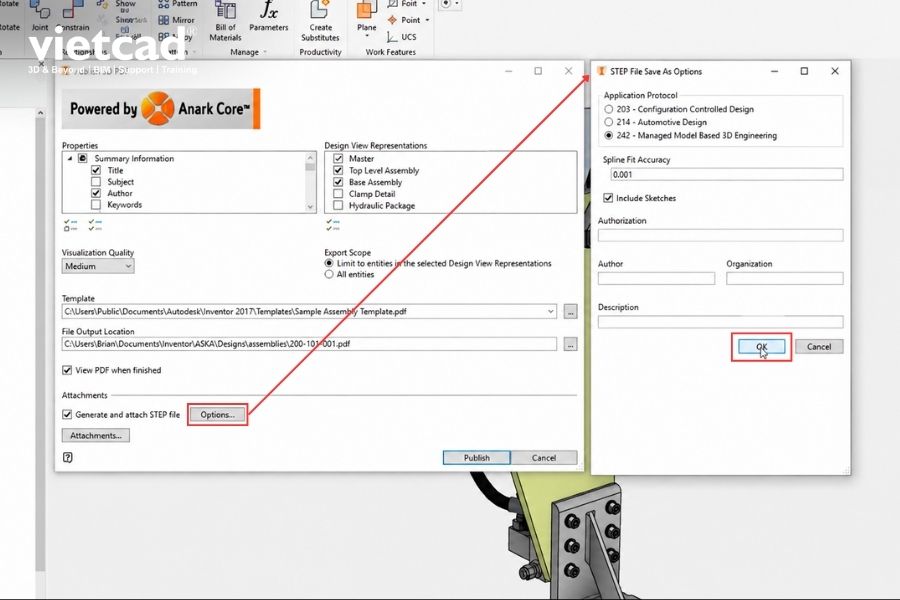Screen dimensions: 900x600
Task: Cancel the STEP File Save As Options
Action: pos(818,347)
